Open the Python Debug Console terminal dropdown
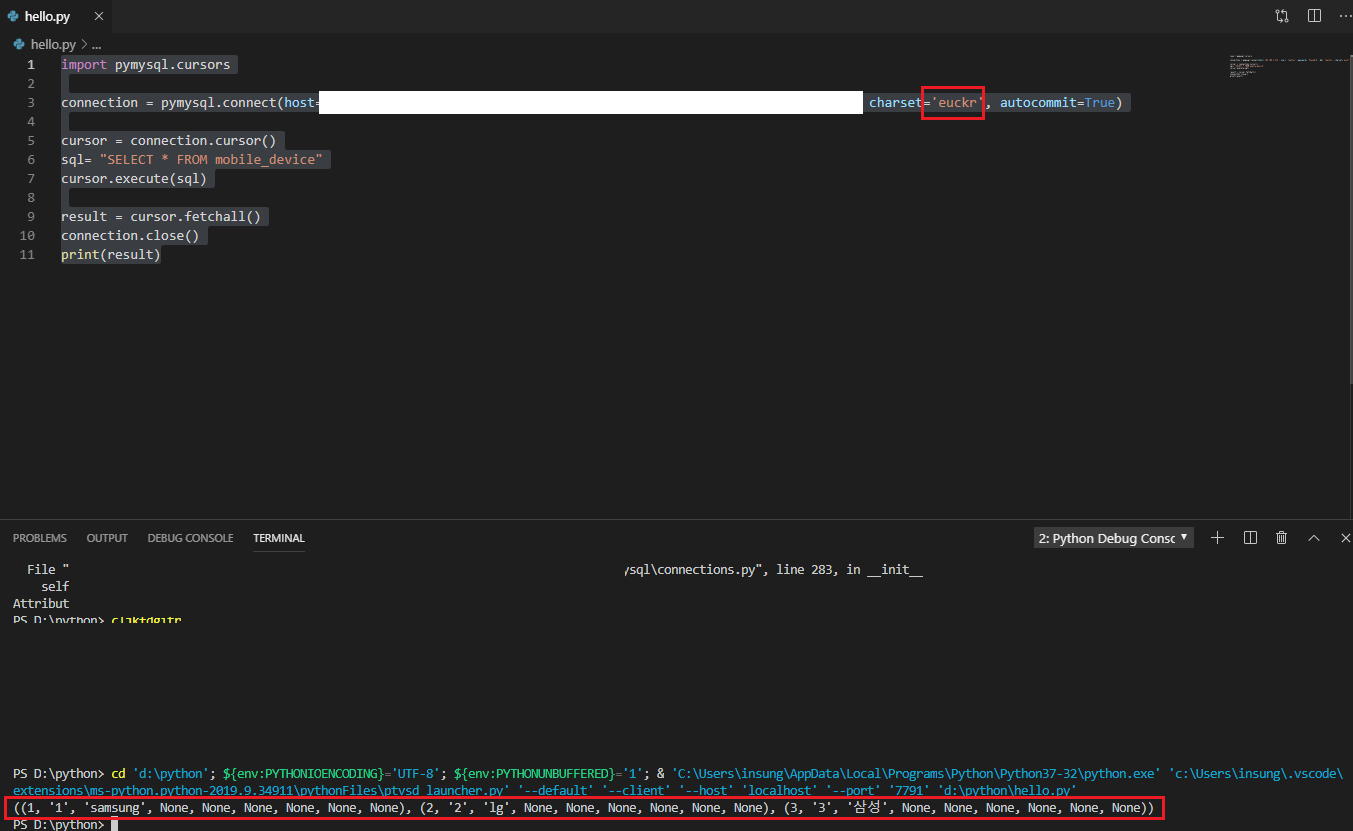The width and height of the screenshot is (1353, 831). [x=1114, y=538]
